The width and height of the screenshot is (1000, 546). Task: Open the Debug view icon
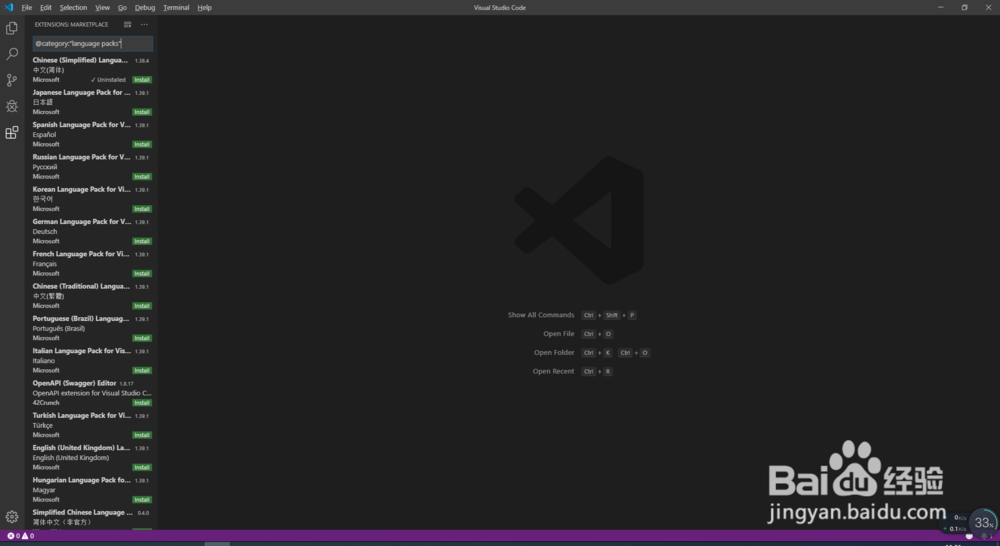click(x=11, y=106)
